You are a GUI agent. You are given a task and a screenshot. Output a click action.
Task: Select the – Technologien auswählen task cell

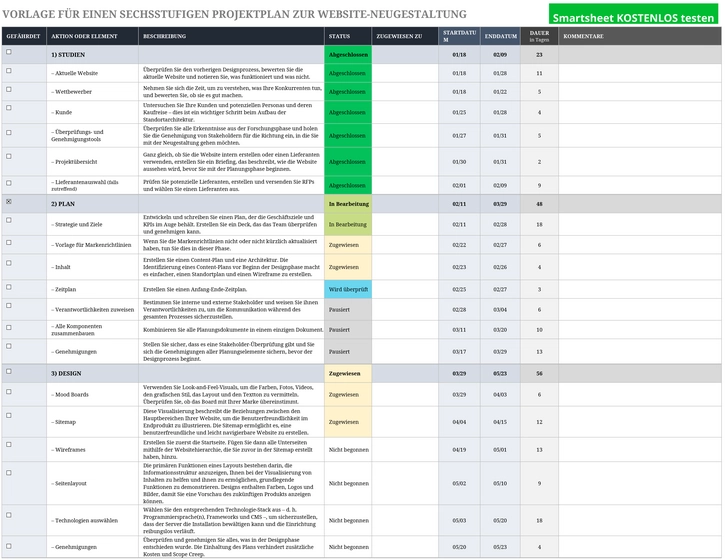pyautogui.click(x=92, y=521)
